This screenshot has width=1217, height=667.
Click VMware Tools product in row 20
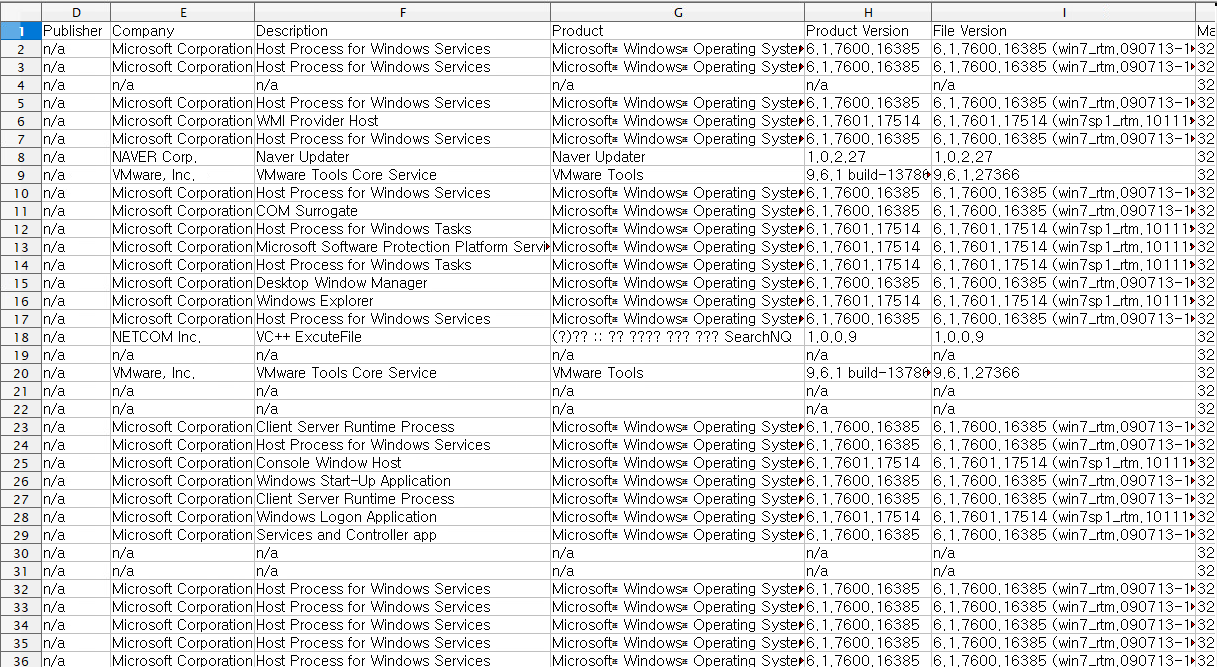(x=677, y=373)
